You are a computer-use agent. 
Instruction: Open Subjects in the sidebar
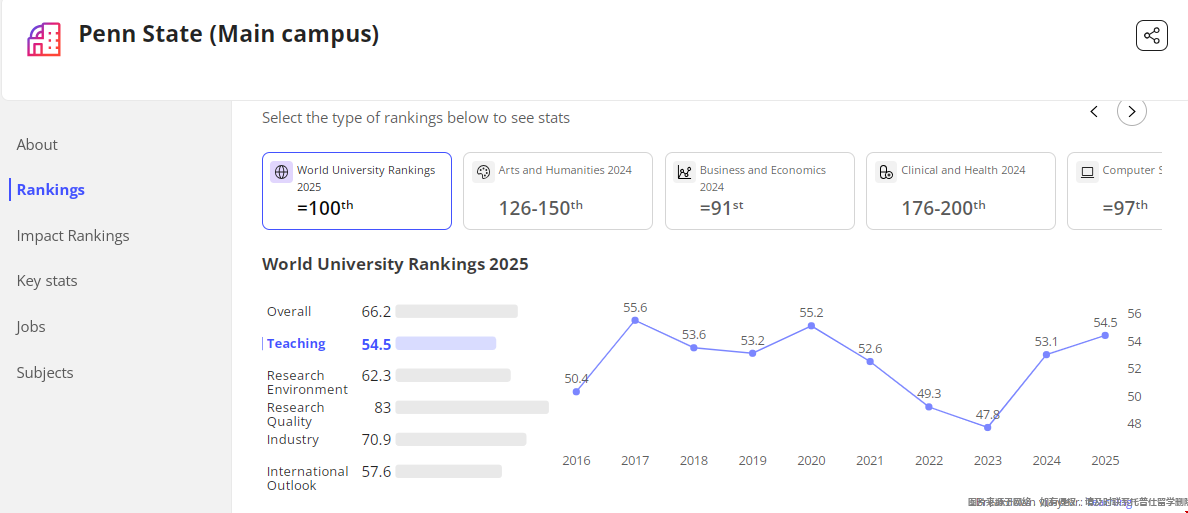coord(45,373)
